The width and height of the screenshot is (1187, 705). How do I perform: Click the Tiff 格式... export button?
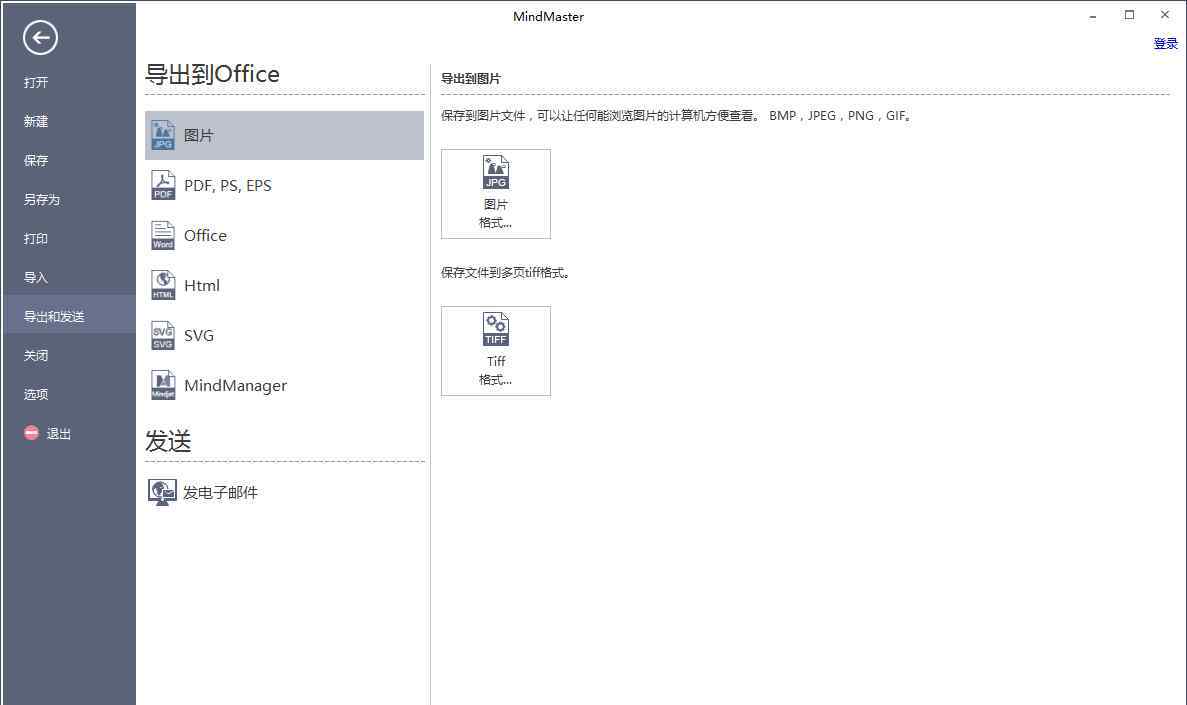tap(496, 351)
